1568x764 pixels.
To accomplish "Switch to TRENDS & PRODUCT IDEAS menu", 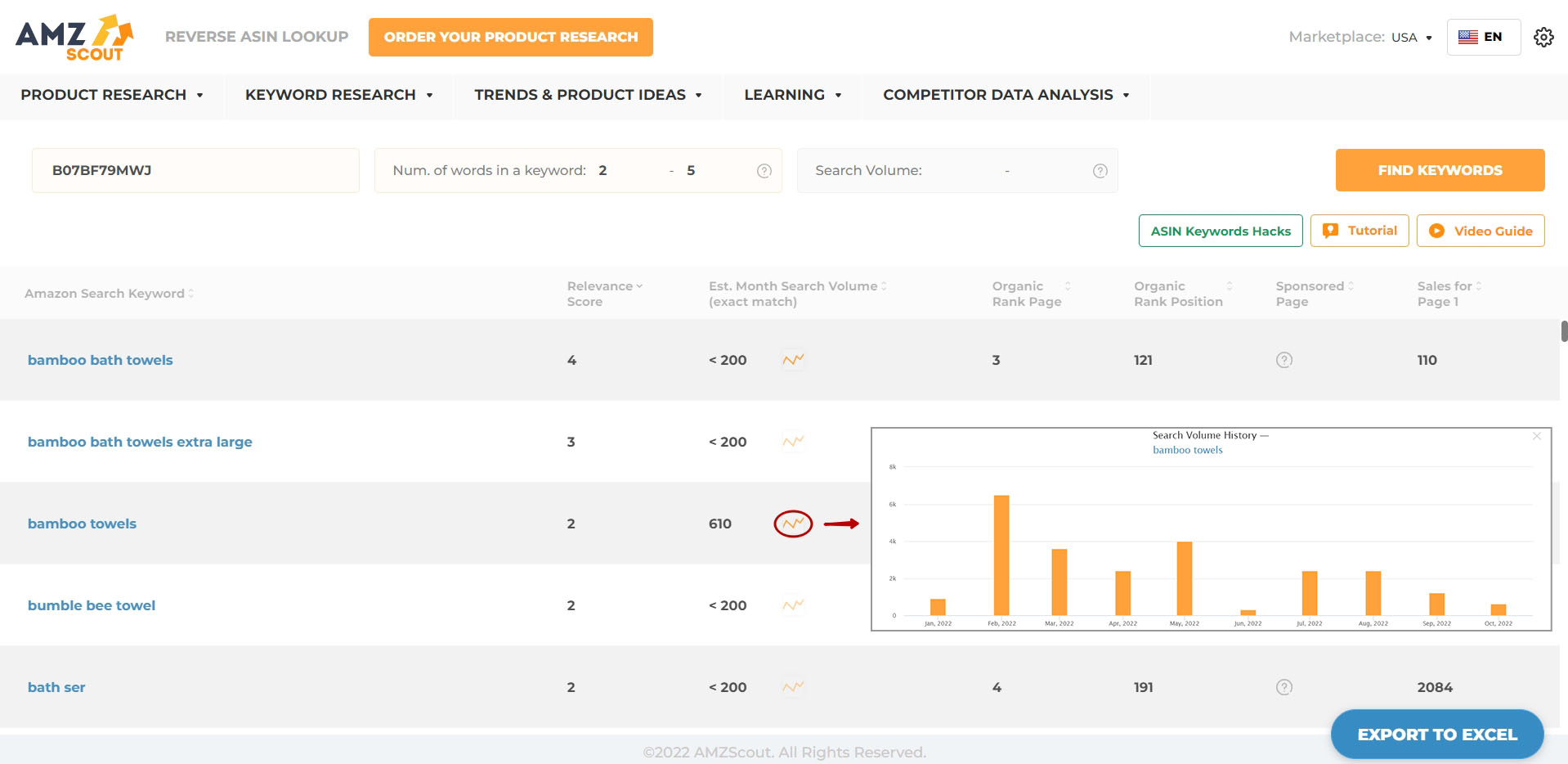I will (x=587, y=95).
